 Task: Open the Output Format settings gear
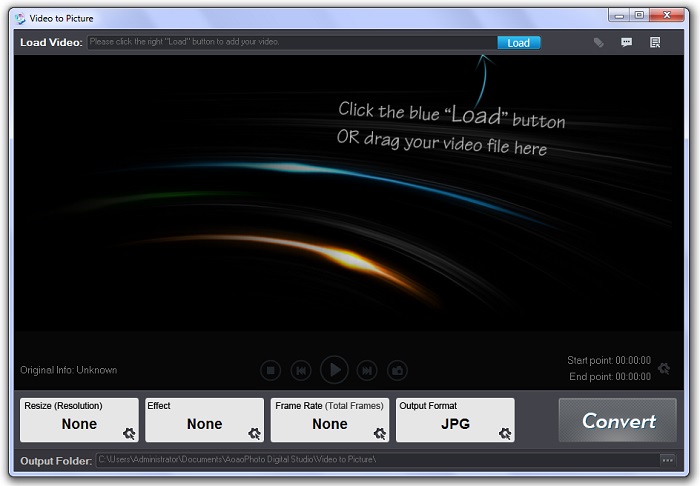click(505, 433)
